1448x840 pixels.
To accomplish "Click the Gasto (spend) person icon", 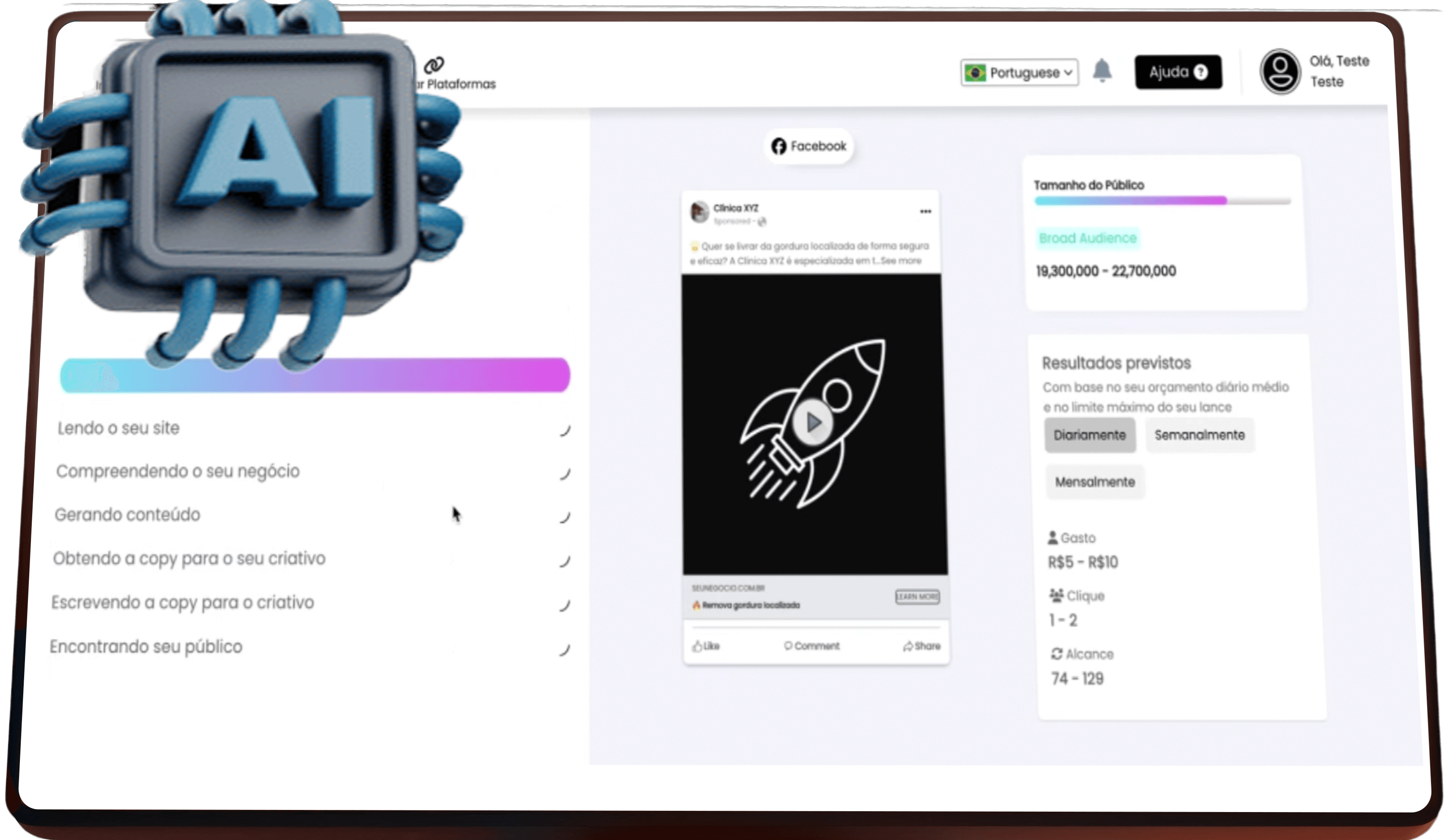I will point(1053,538).
